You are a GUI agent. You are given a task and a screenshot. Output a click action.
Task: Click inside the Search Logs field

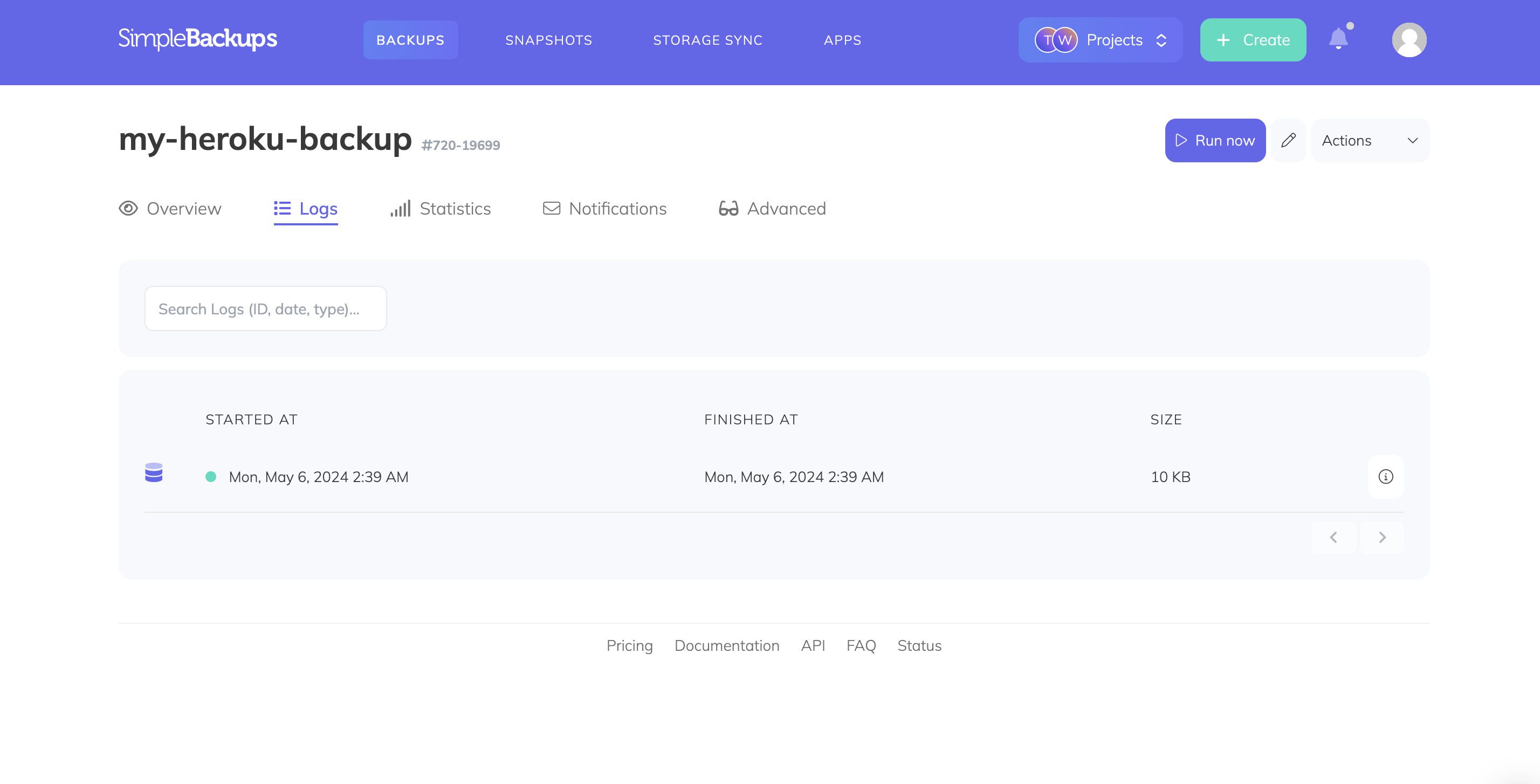coord(265,308)
